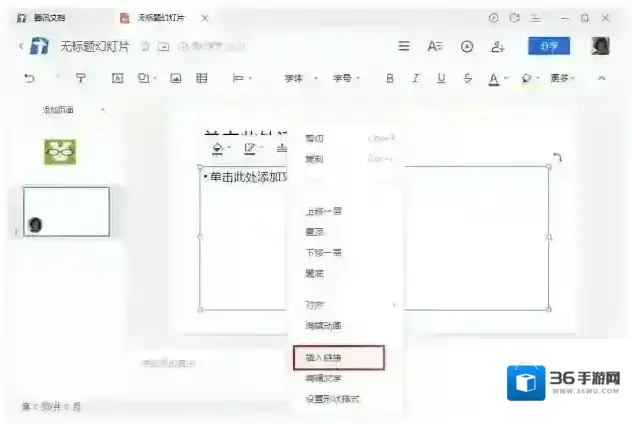
Task: Click the highlight color marker icon
Action: (x=526, y=79)
